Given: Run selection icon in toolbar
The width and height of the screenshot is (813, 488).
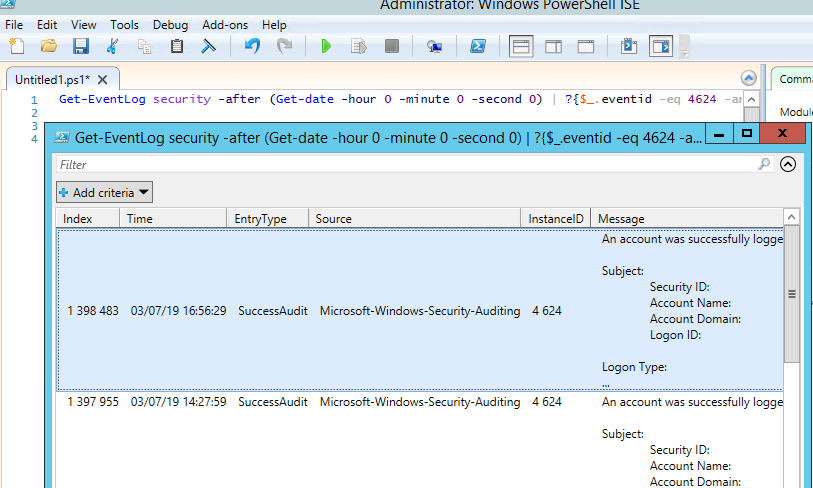Looking at the screenshot, I should [x=359, y=47].
